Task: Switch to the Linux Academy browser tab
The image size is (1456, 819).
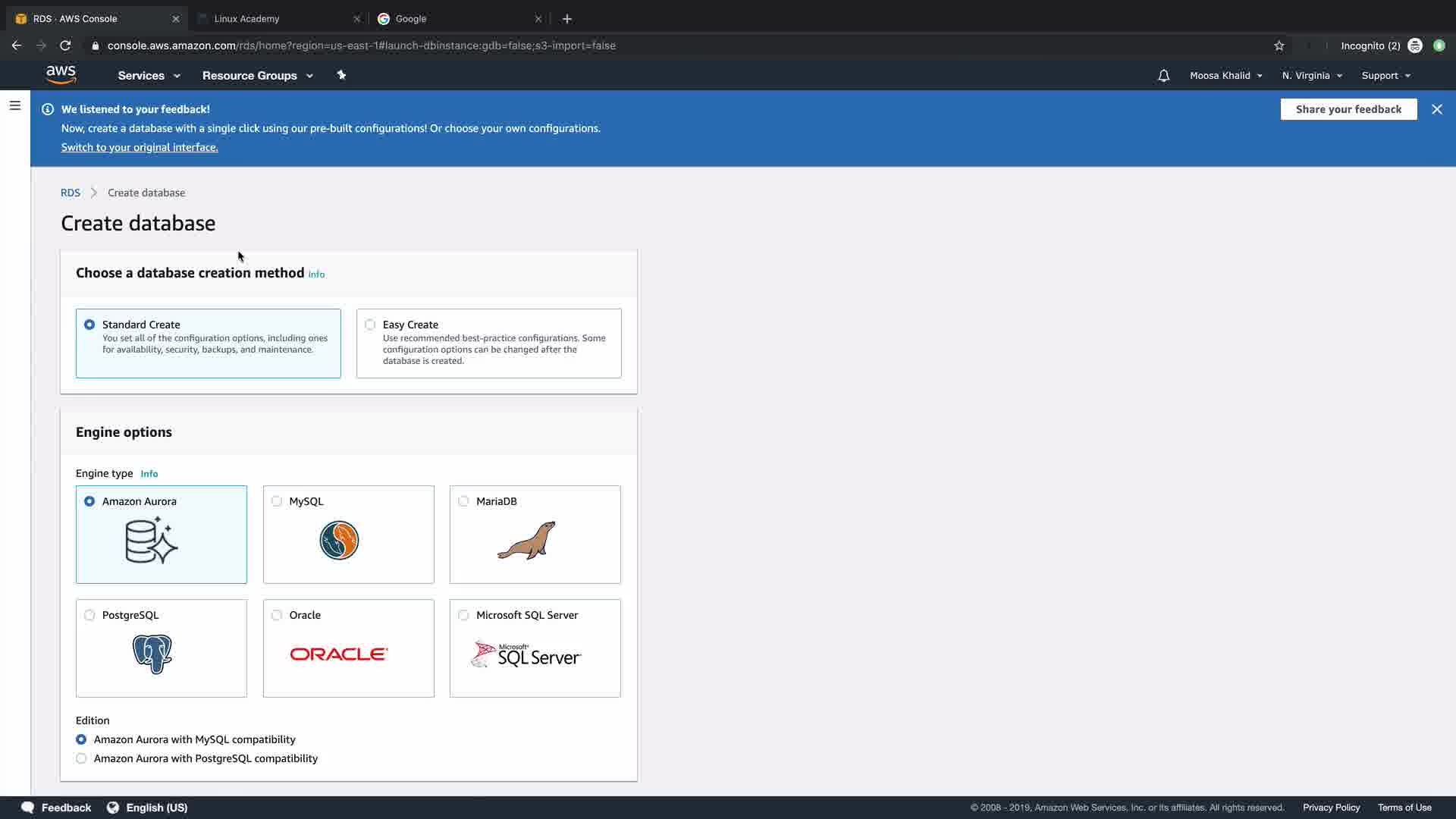Action: pyautogui.click(x=247, y=19)
